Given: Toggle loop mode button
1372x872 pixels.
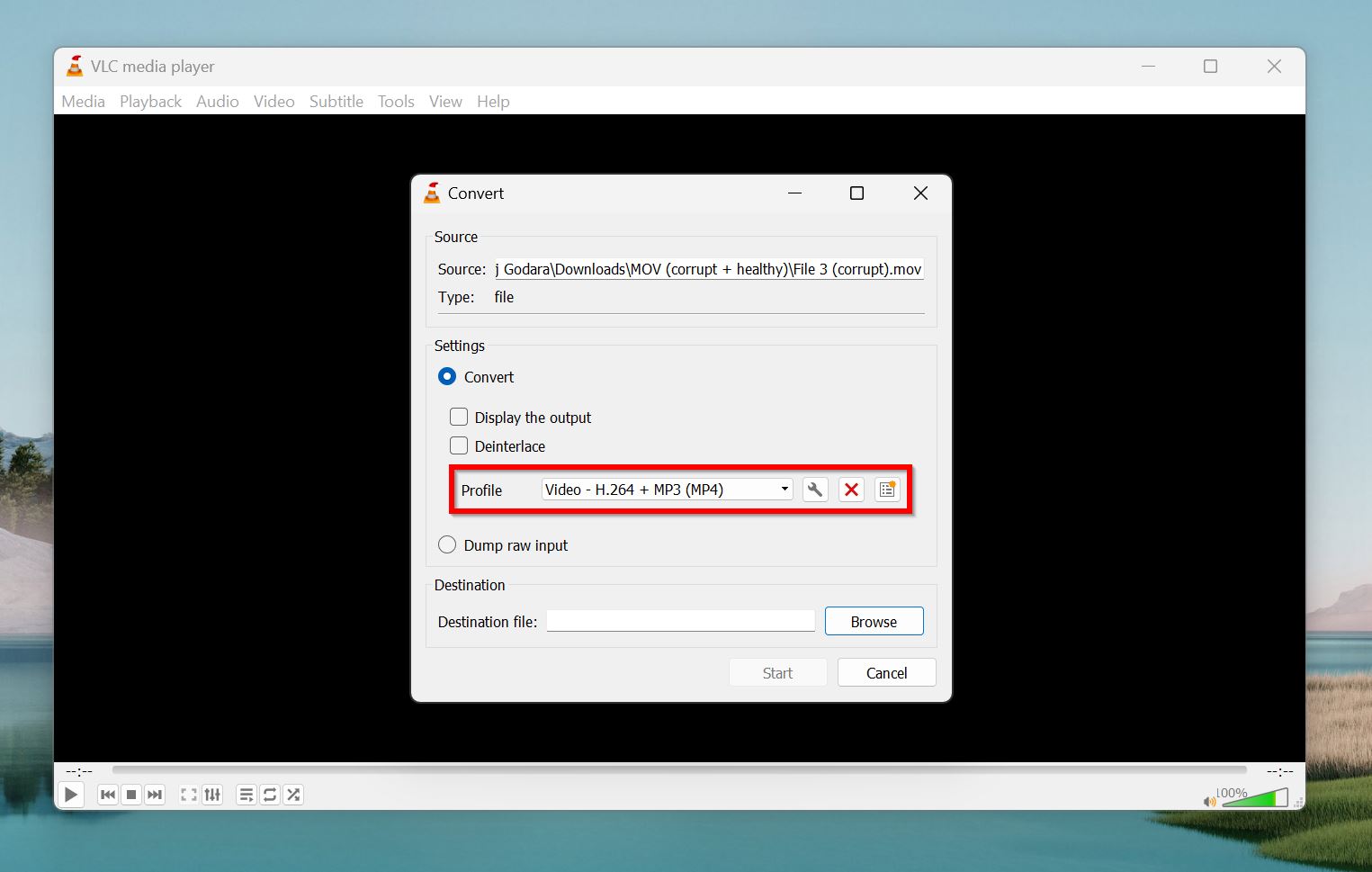Looking at the screenshot, I should 270,795.
